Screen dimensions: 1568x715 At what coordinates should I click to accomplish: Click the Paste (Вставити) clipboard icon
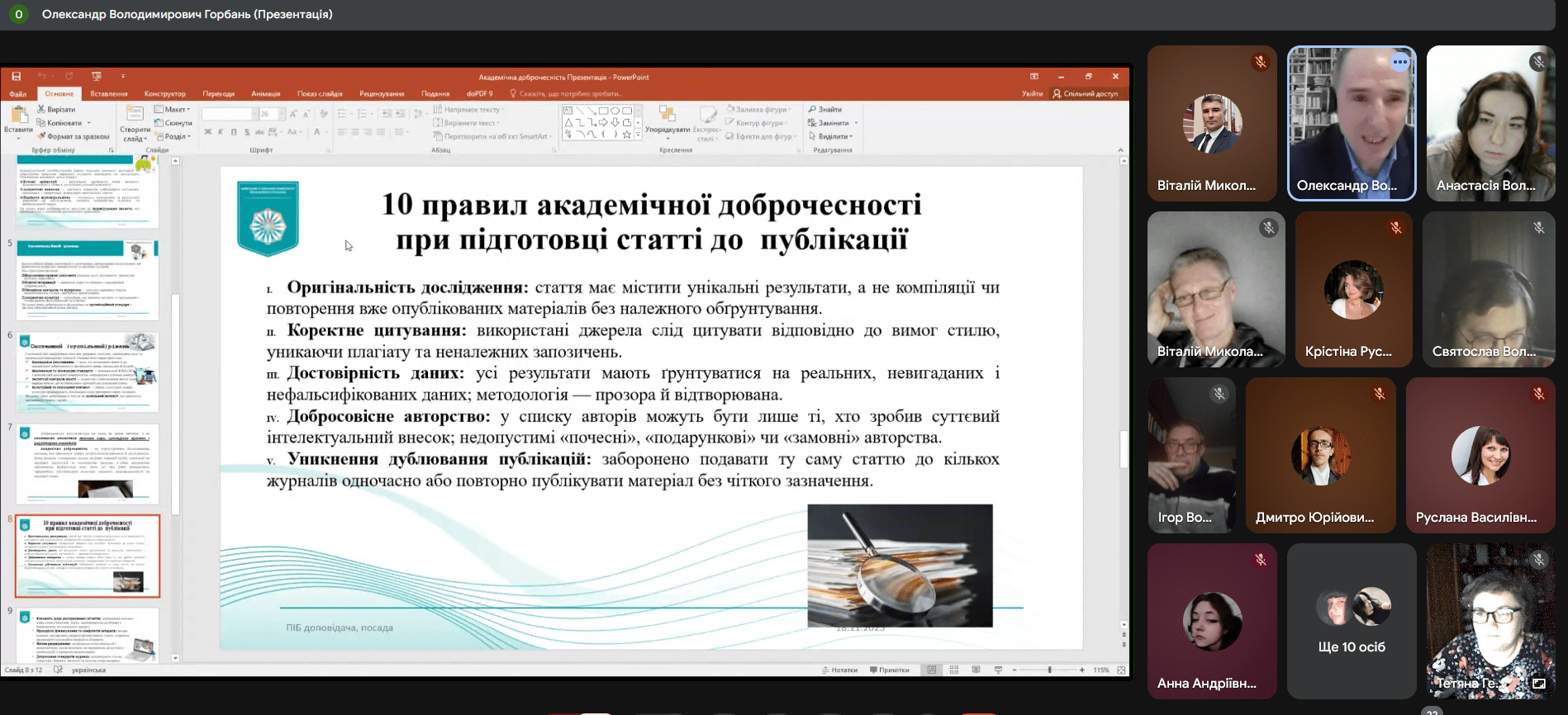point(18,116)
